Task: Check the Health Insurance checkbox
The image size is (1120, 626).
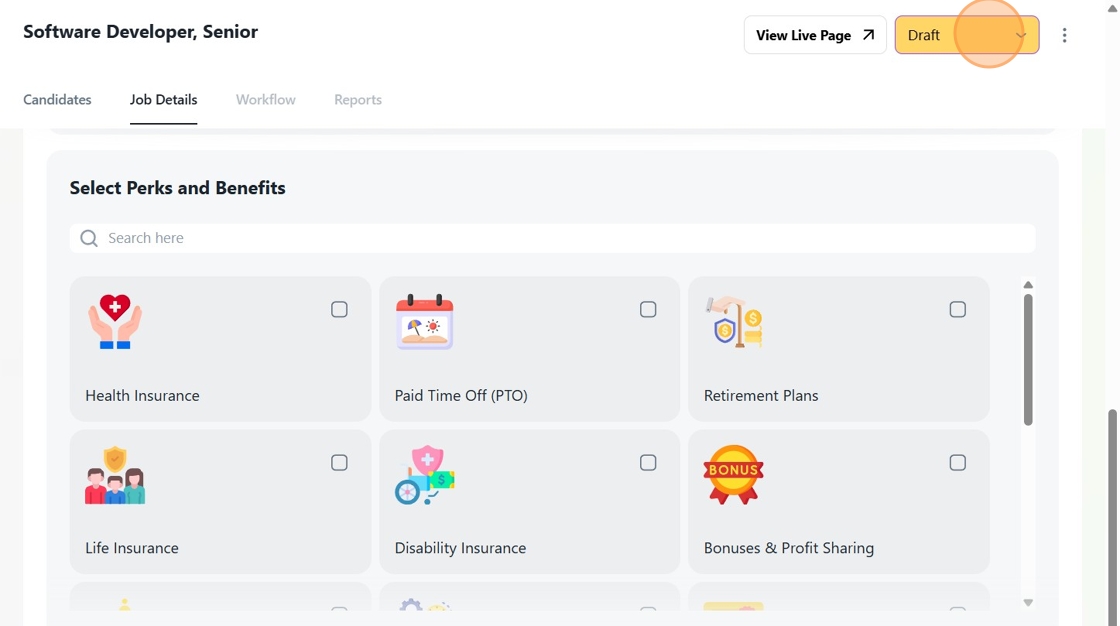Action: tap(339, 310)
